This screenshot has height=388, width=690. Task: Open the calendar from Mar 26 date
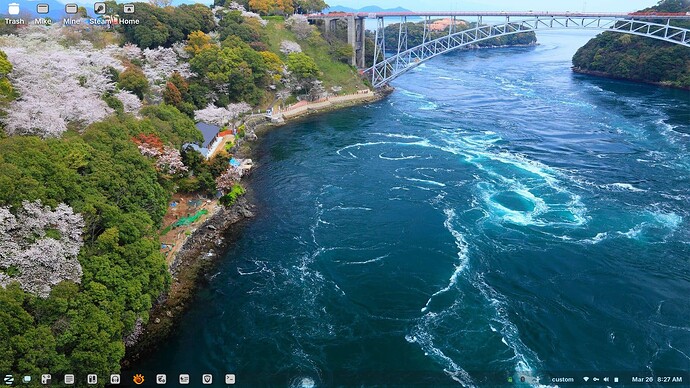coord(642,379)
